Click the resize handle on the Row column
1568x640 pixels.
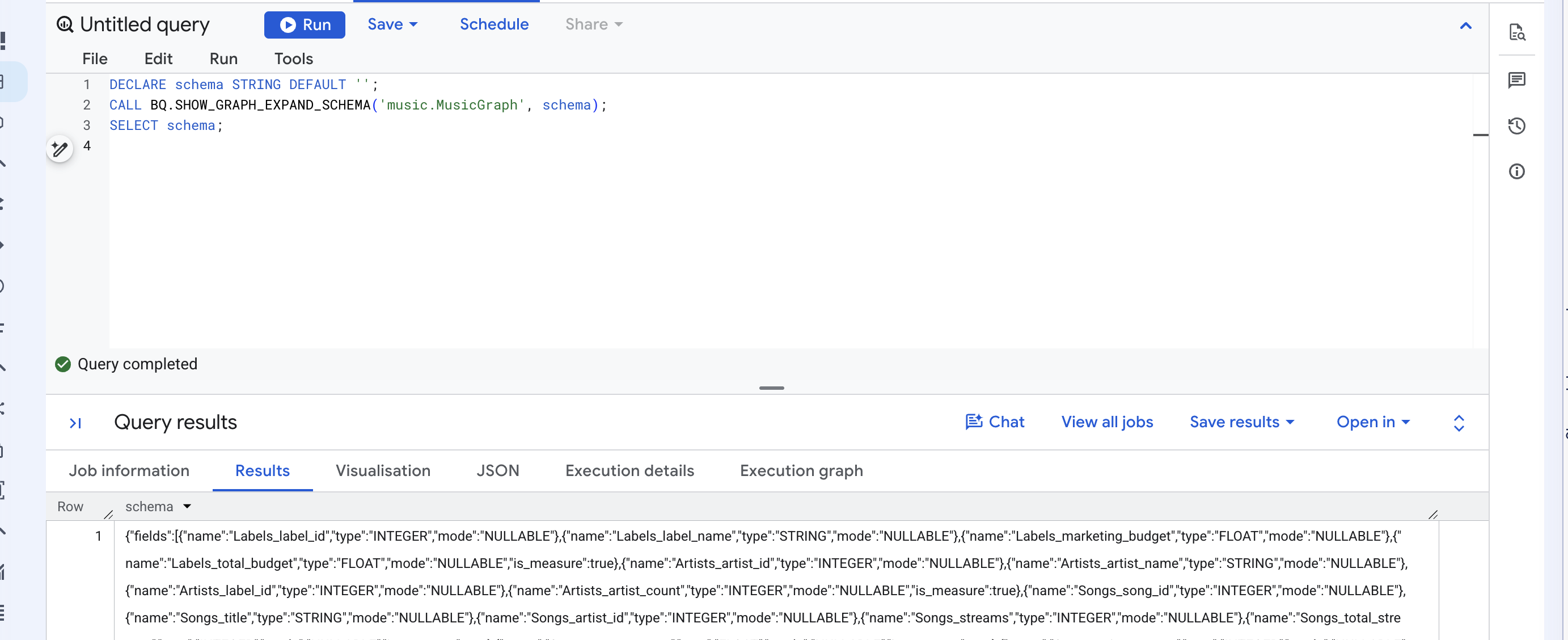click(108, 515)
